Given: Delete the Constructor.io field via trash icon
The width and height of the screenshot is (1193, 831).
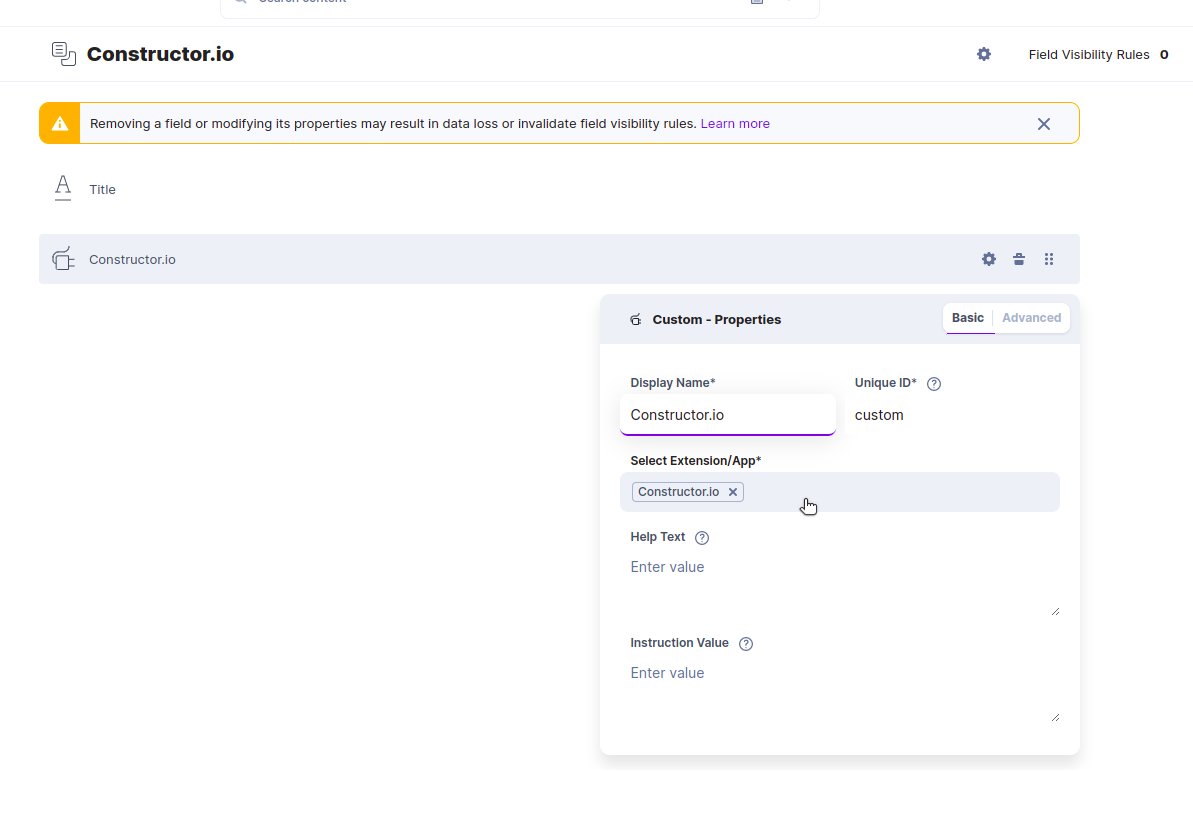Looking at the screenshot, I should pos(1019,259).
